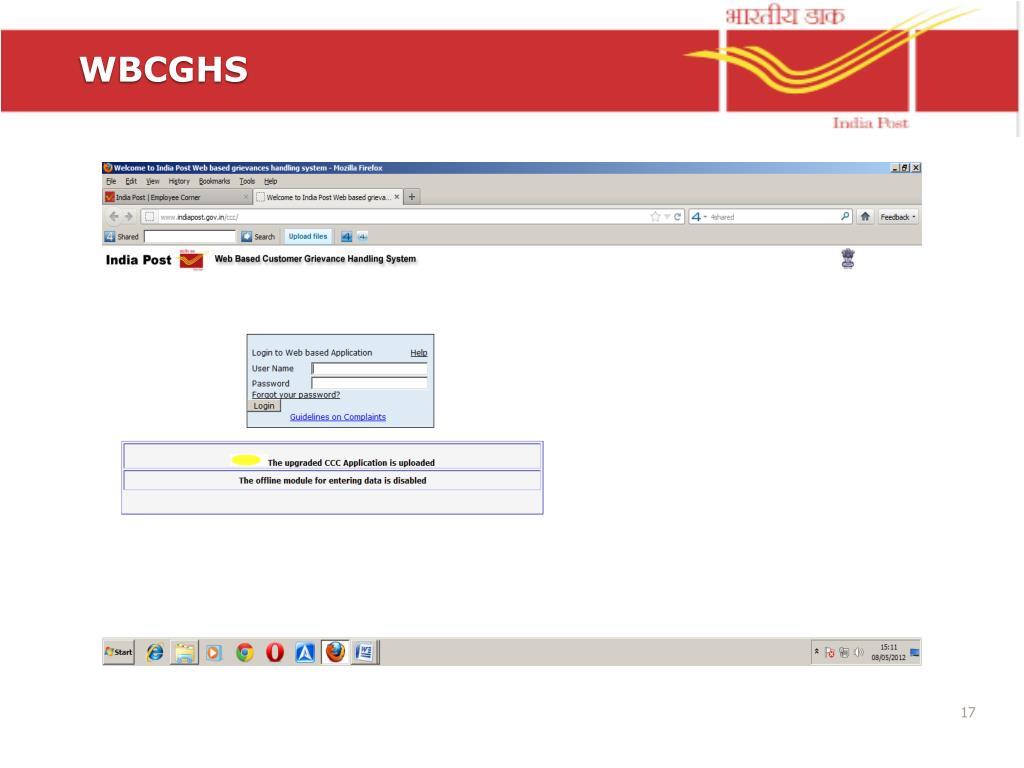Screen dimensions: 1024x768
Task: Click the offline module disabled notice text
Action: point(332,480)
